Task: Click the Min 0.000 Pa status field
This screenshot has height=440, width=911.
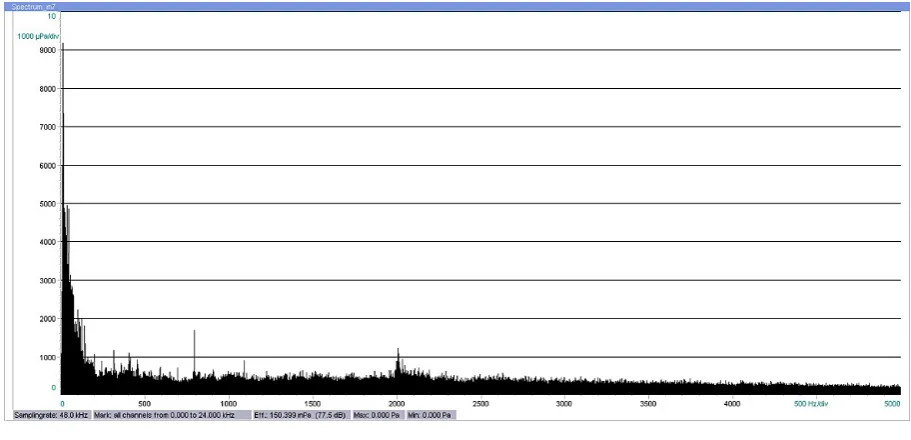Action: click(x=431, y=416)
